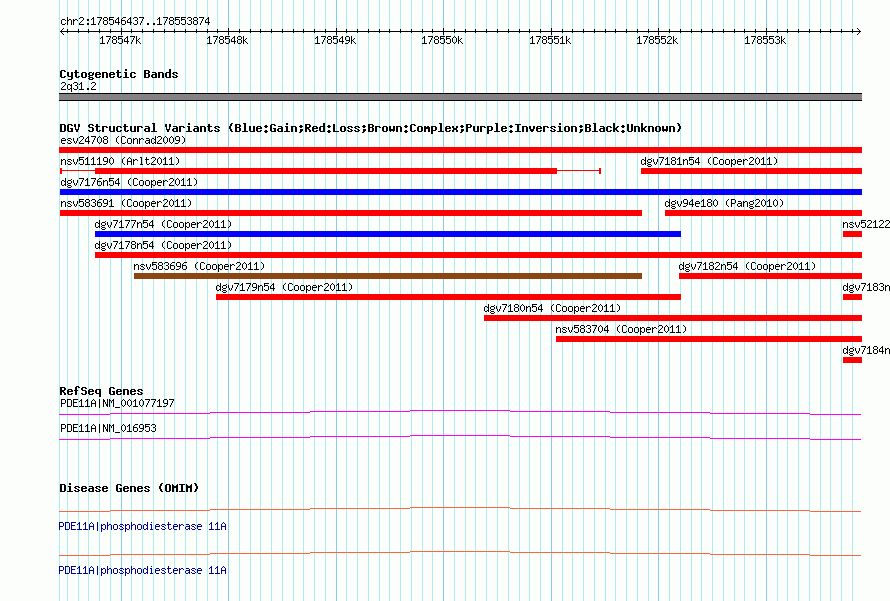The width and height of the screenshot is (890, 601).
Task: Click the dgv7182n54 (Cooper2011) label
Action: pos(747,266)
